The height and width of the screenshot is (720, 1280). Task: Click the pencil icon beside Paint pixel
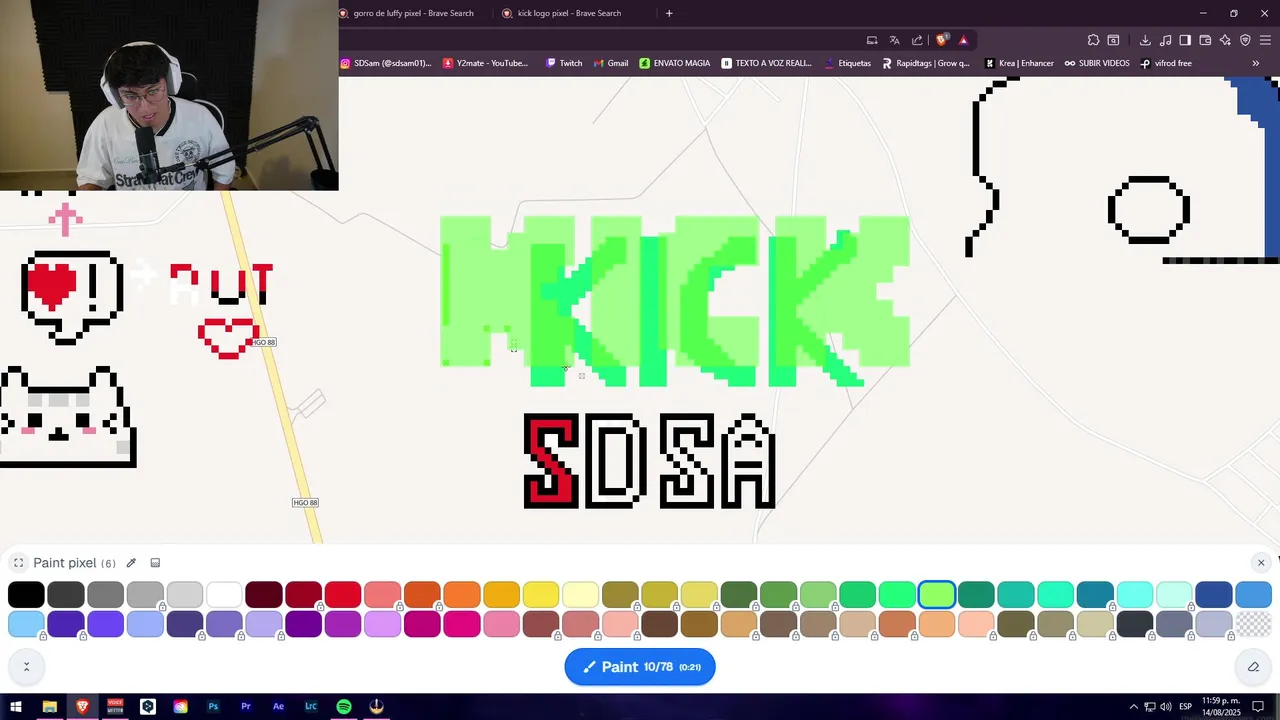[x=131, y=563]
